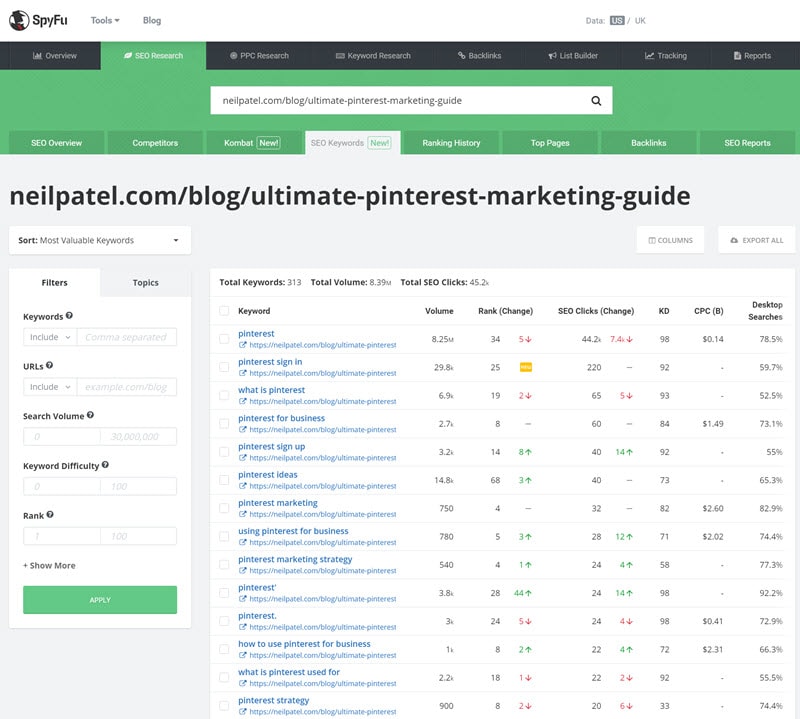Open the 'how to use pinterest for business' keyword
The height and width of the screenshot is (719, 800).
(304, 644)
